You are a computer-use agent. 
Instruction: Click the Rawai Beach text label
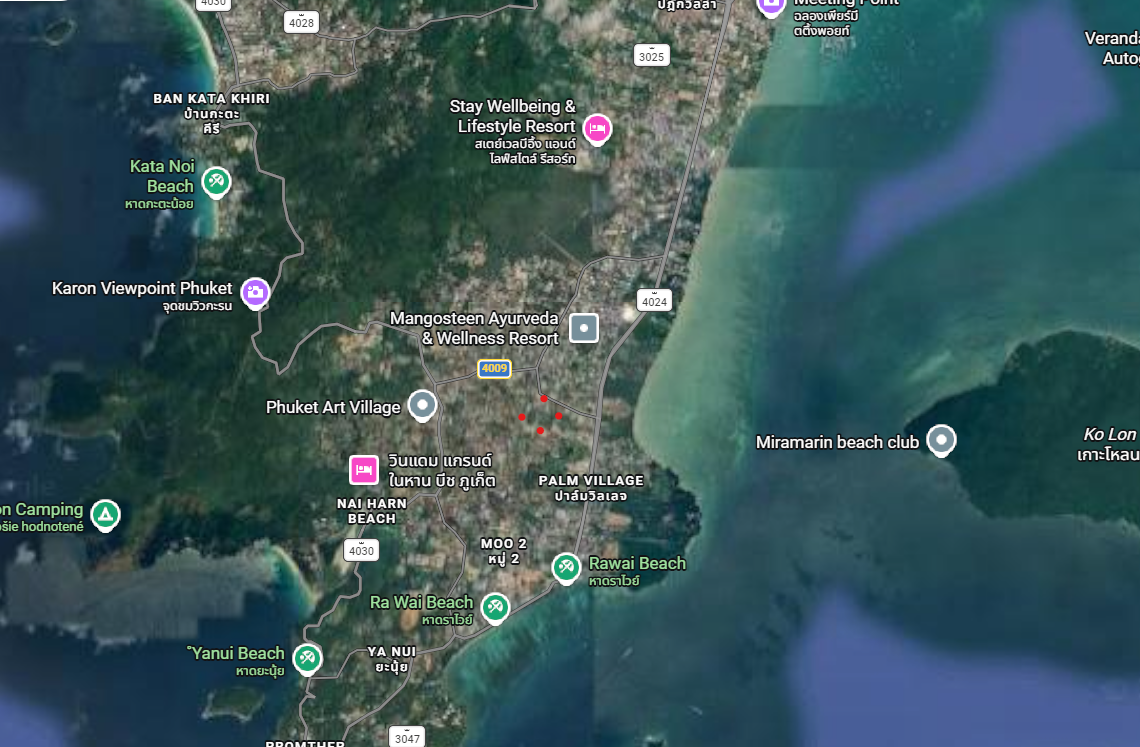pos(637,563)
